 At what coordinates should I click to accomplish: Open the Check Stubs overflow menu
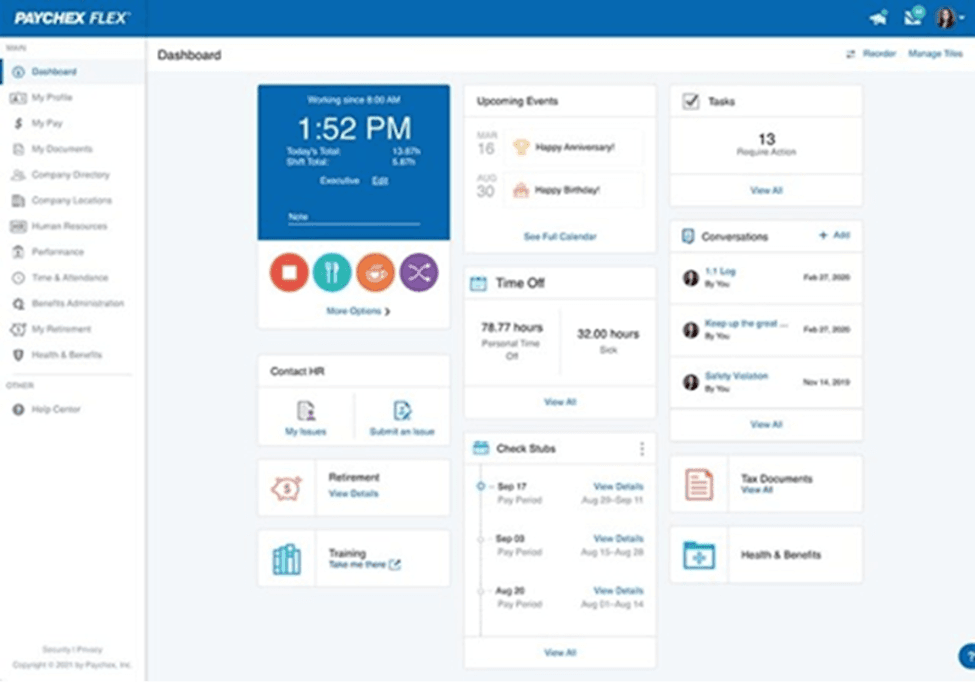tap(641, 448)
